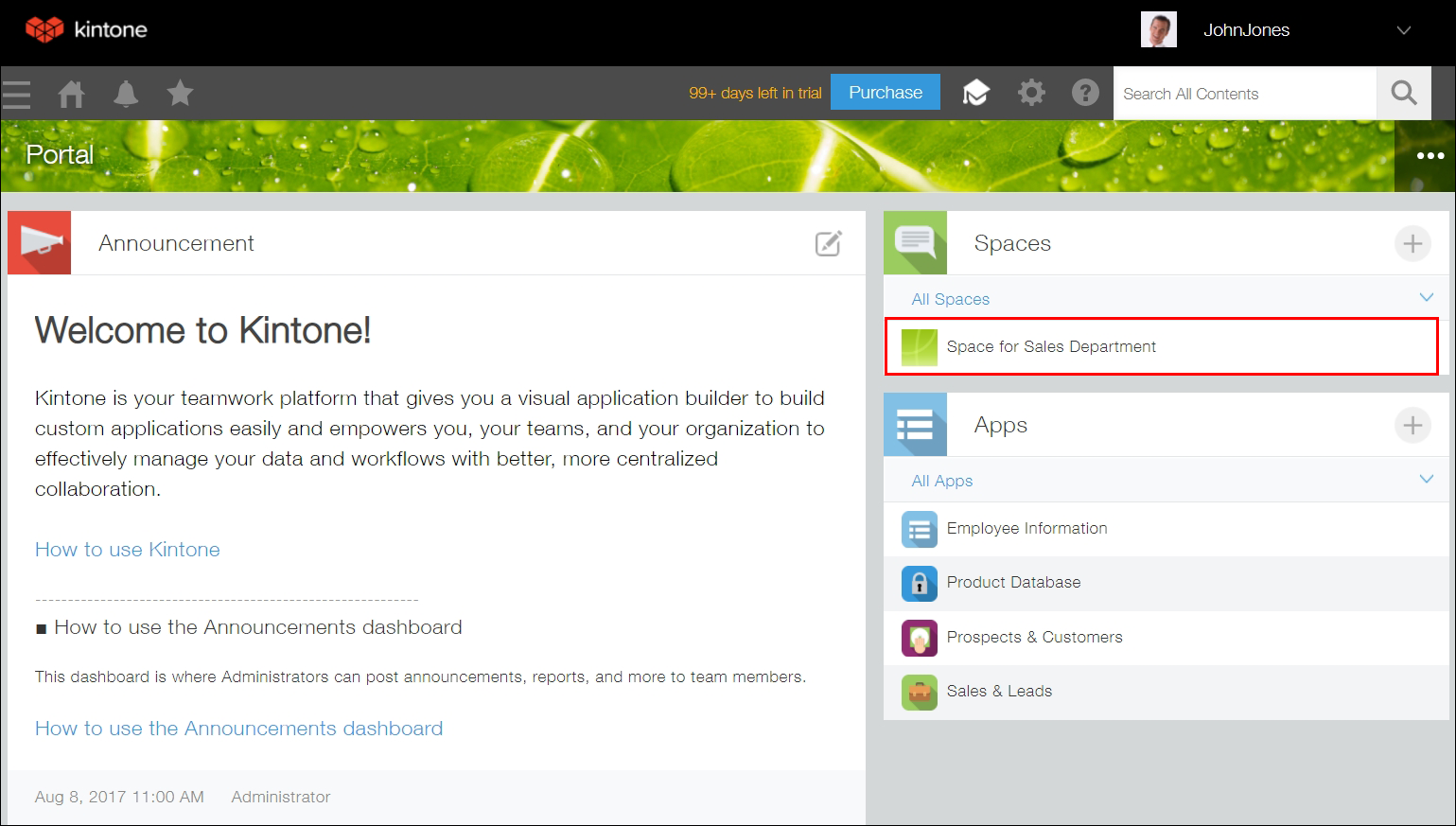
Task: Open the How to use Kintone link
Action: click(x=127, y=549)
